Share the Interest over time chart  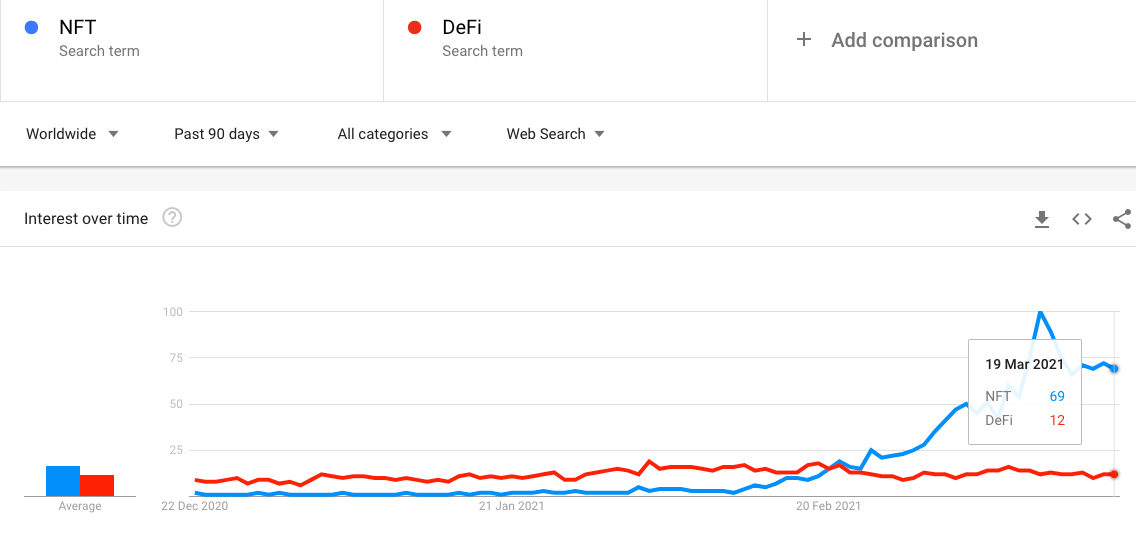1122,219
